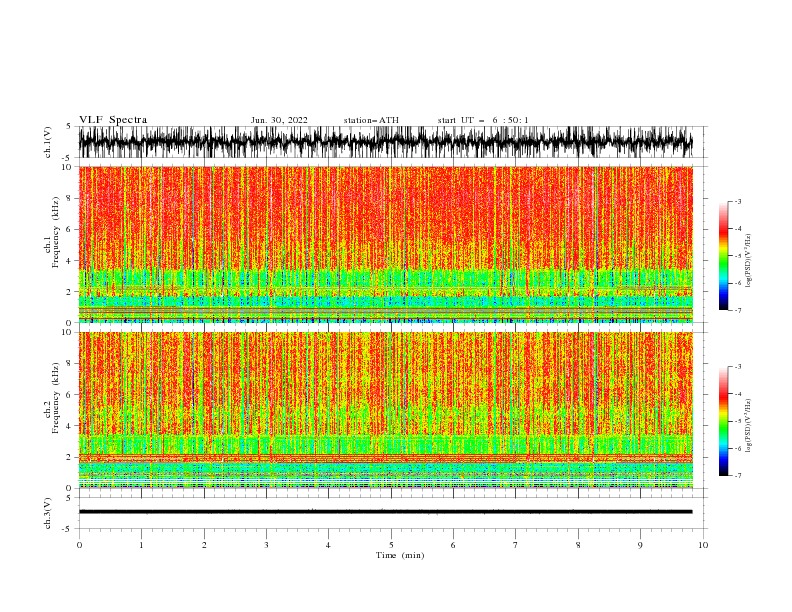This screenshot has height=612, width=792.
Task: Click the "VLF Spectra" plot title
Action: pos(113,120)
